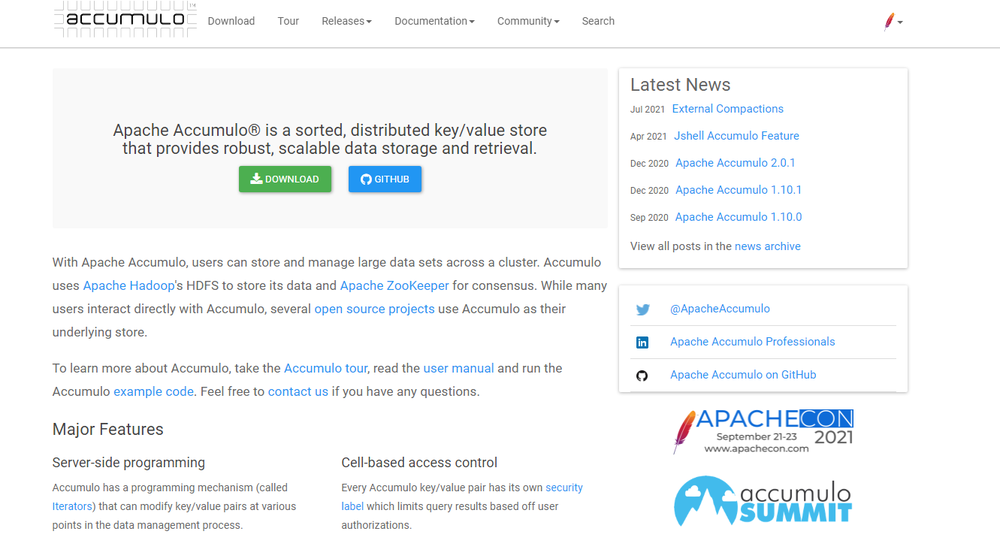Open the ApacheCon 2021 banner
The height and width of the screenshot is (543, 1000).
point(763,432)
